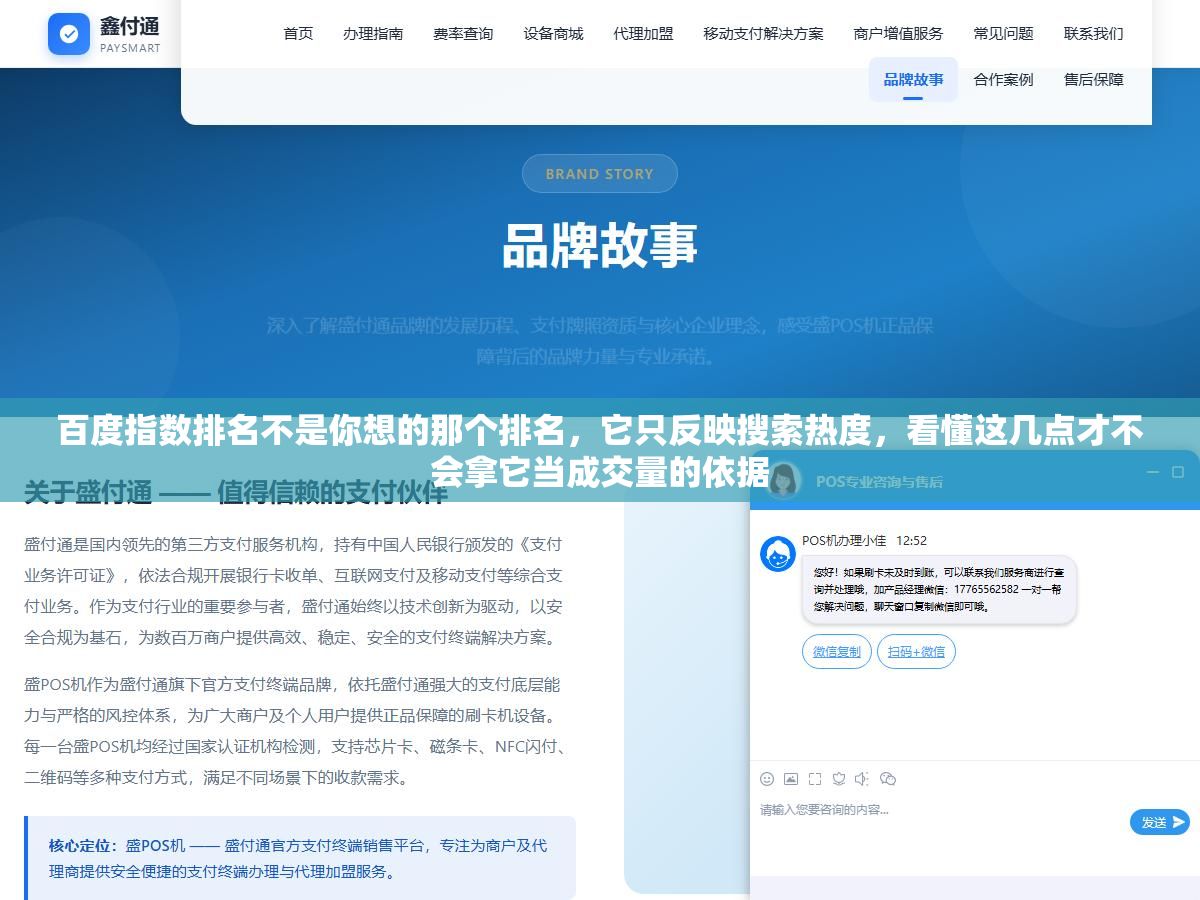Click the chat header avatar picture
This screenshot has height=900, width=1200.
point(784,480)
